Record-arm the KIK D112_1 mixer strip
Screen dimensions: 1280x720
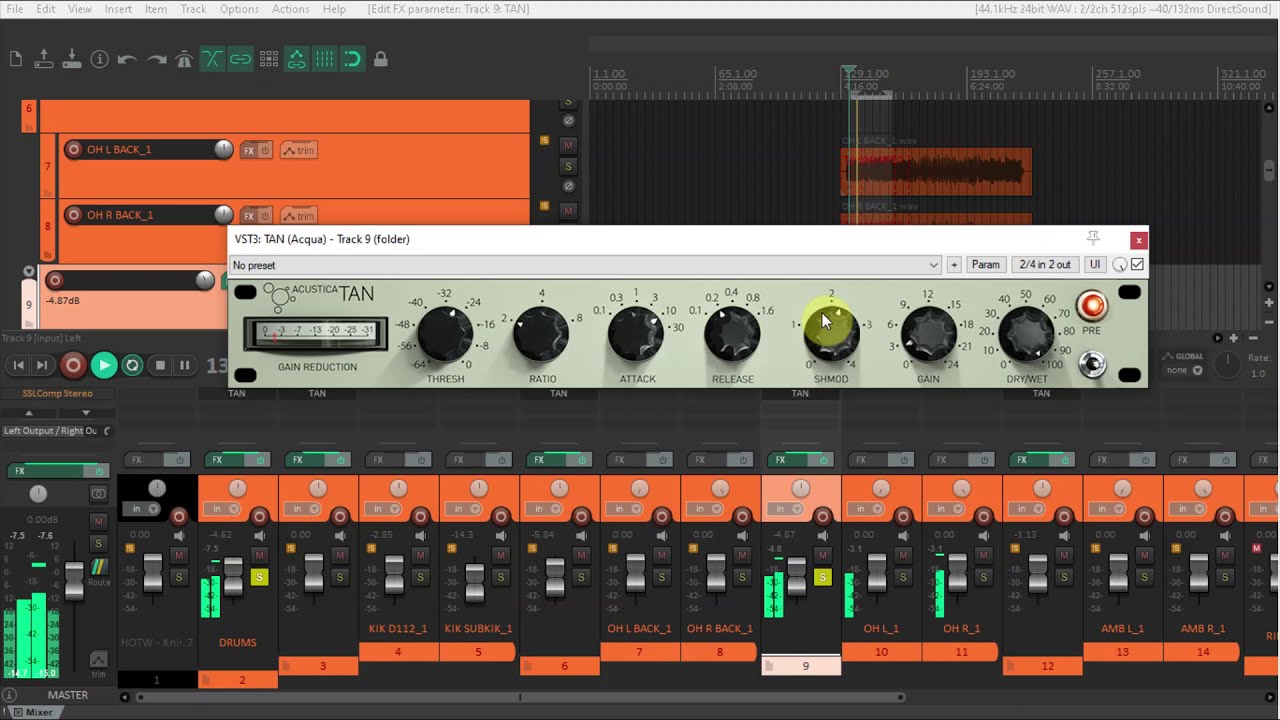coord(420,516)
